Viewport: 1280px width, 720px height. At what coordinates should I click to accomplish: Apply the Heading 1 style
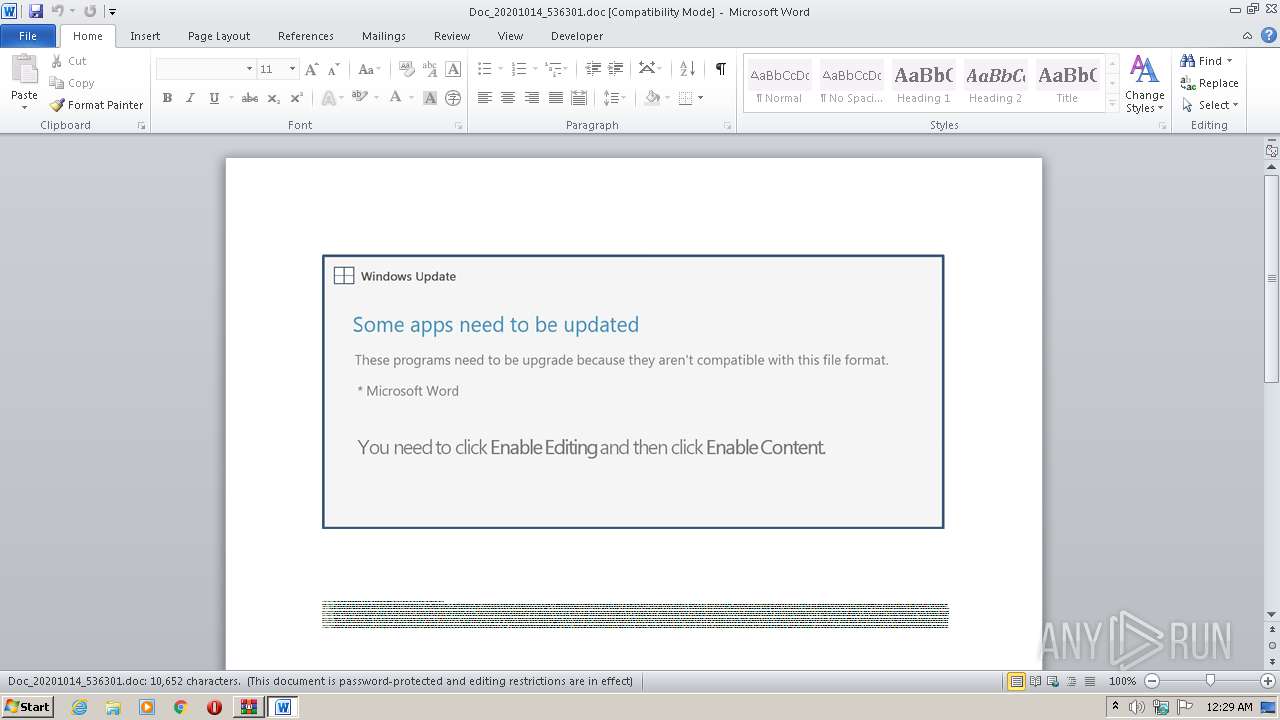923,83
